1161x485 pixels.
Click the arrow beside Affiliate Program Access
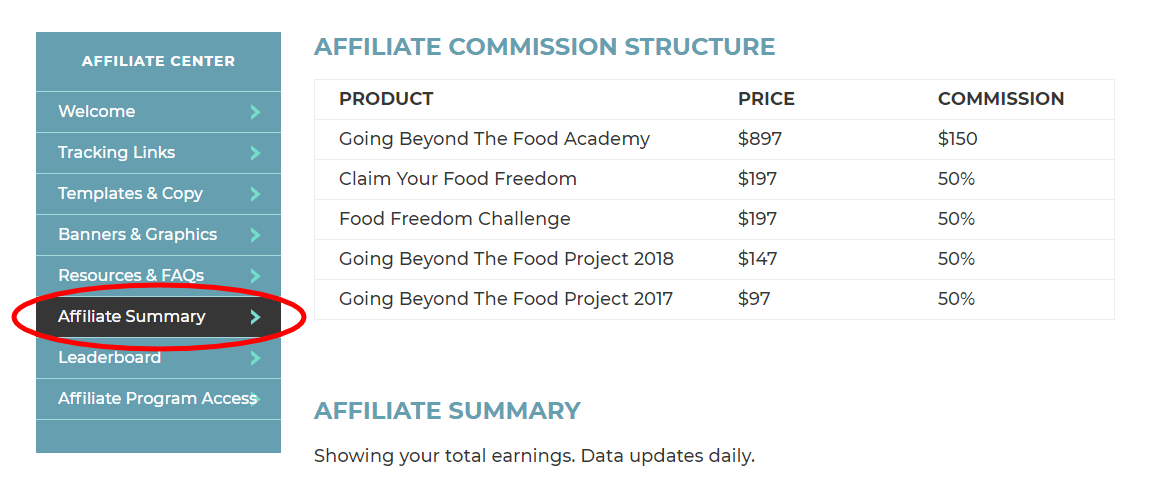[255, 399]
